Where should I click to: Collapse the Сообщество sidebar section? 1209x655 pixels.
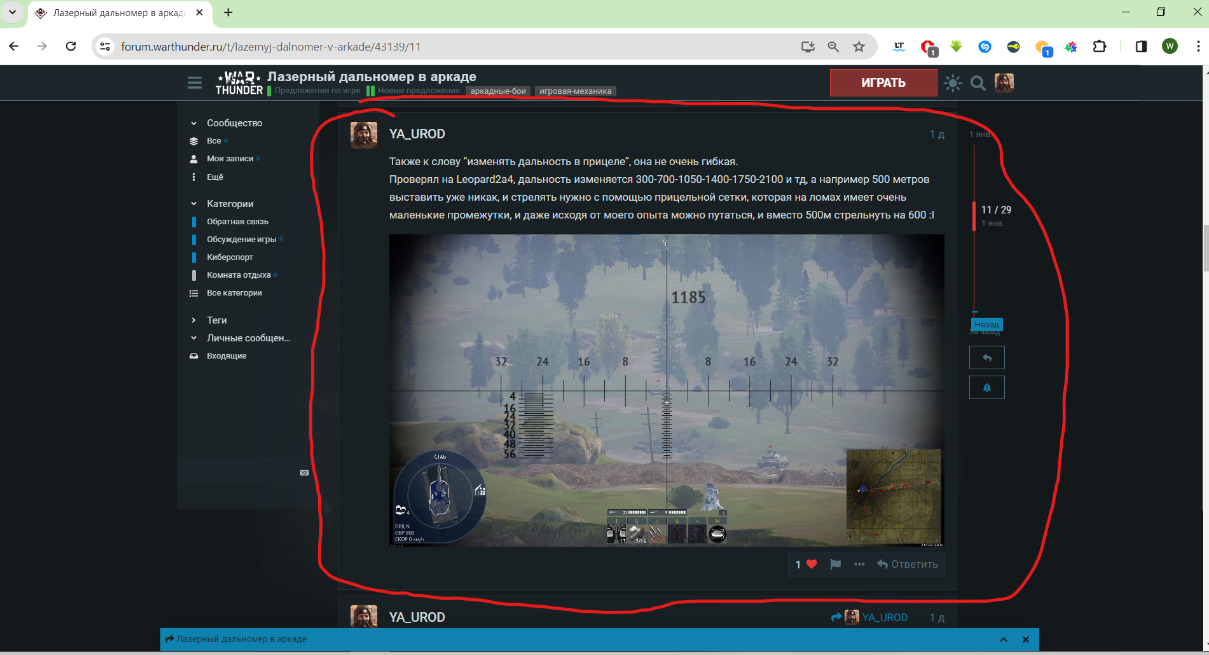click(x=194, y=123)
